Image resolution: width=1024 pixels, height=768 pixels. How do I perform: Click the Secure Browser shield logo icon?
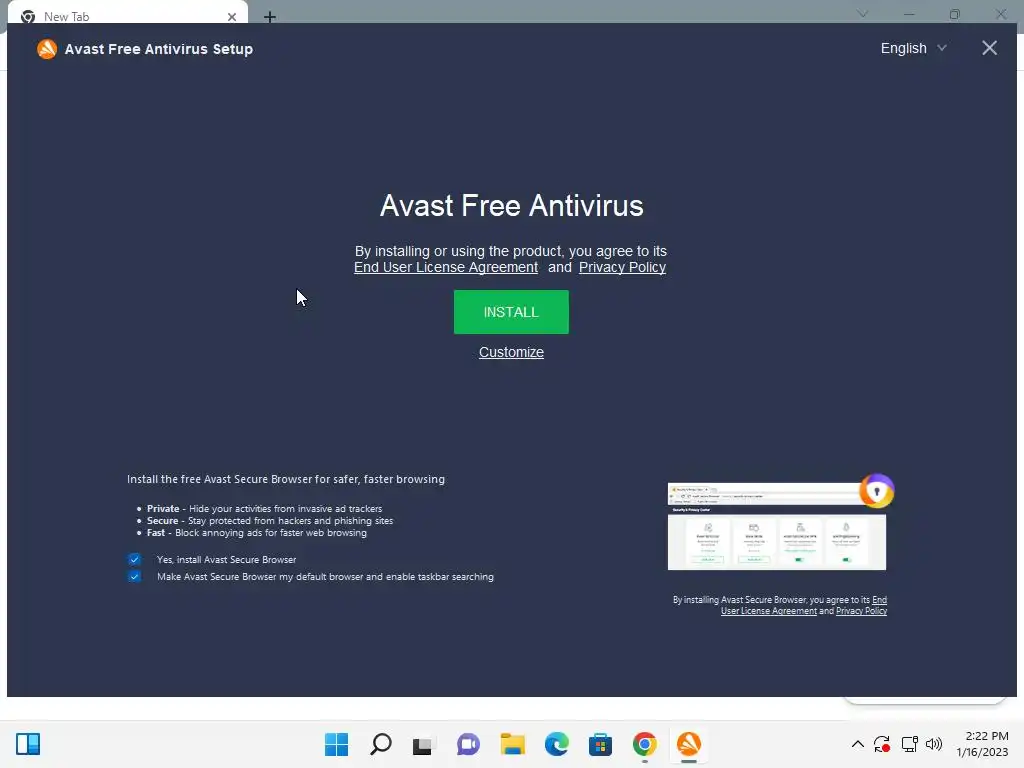coord(876,491)
